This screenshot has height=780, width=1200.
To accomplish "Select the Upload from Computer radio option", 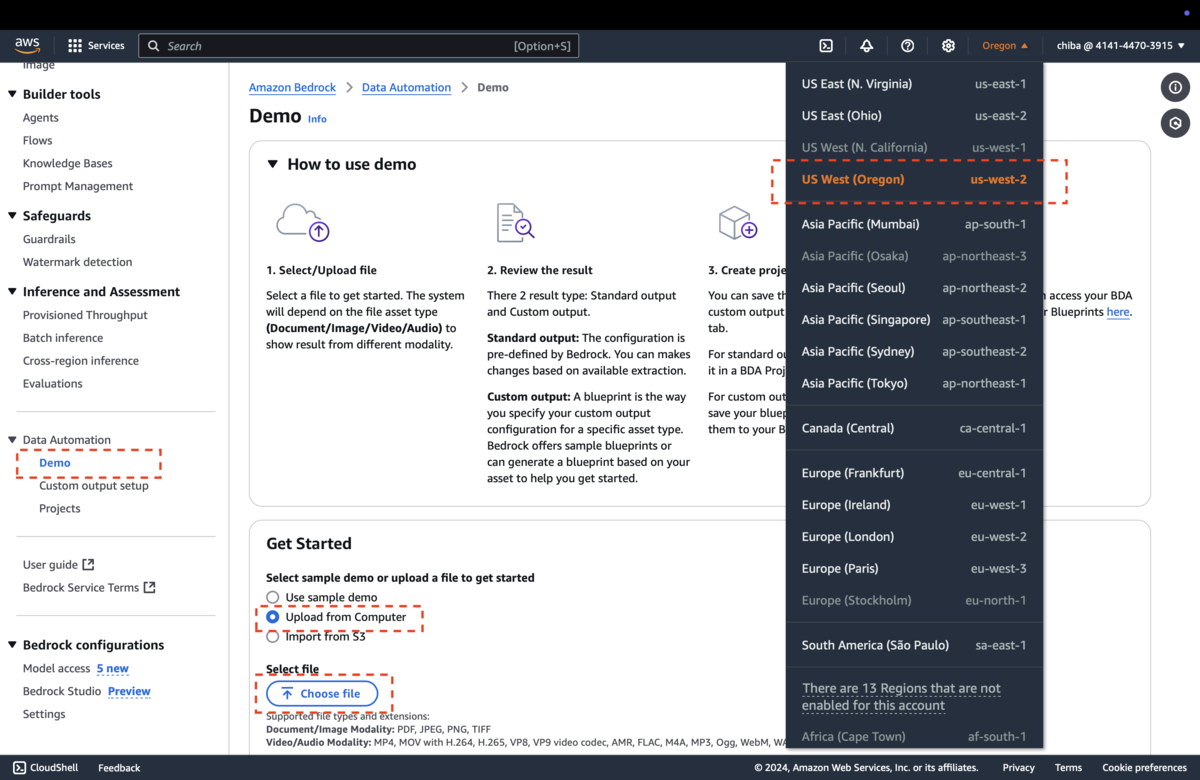I will [x=272, y=617].
